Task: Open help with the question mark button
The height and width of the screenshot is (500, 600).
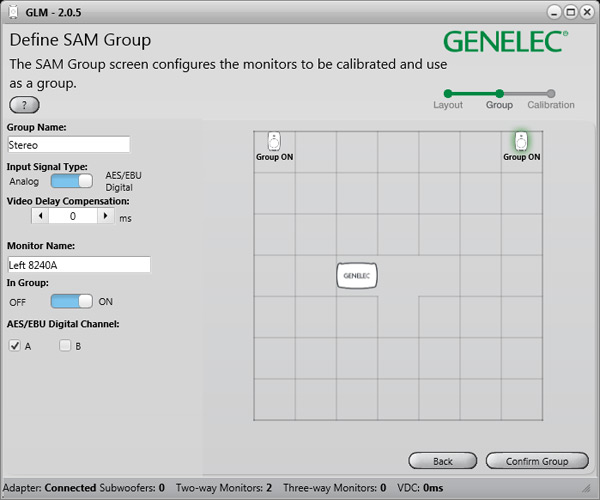Action: point(24,105)
